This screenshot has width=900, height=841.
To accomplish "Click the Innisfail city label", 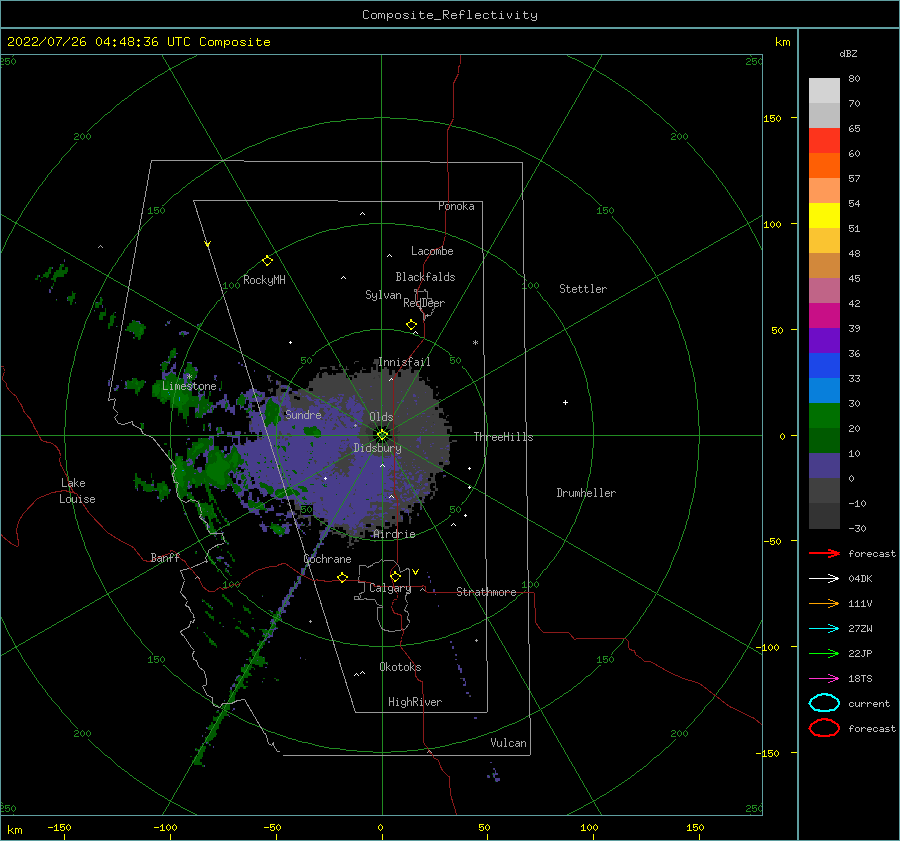I will (x=404, y=362).
